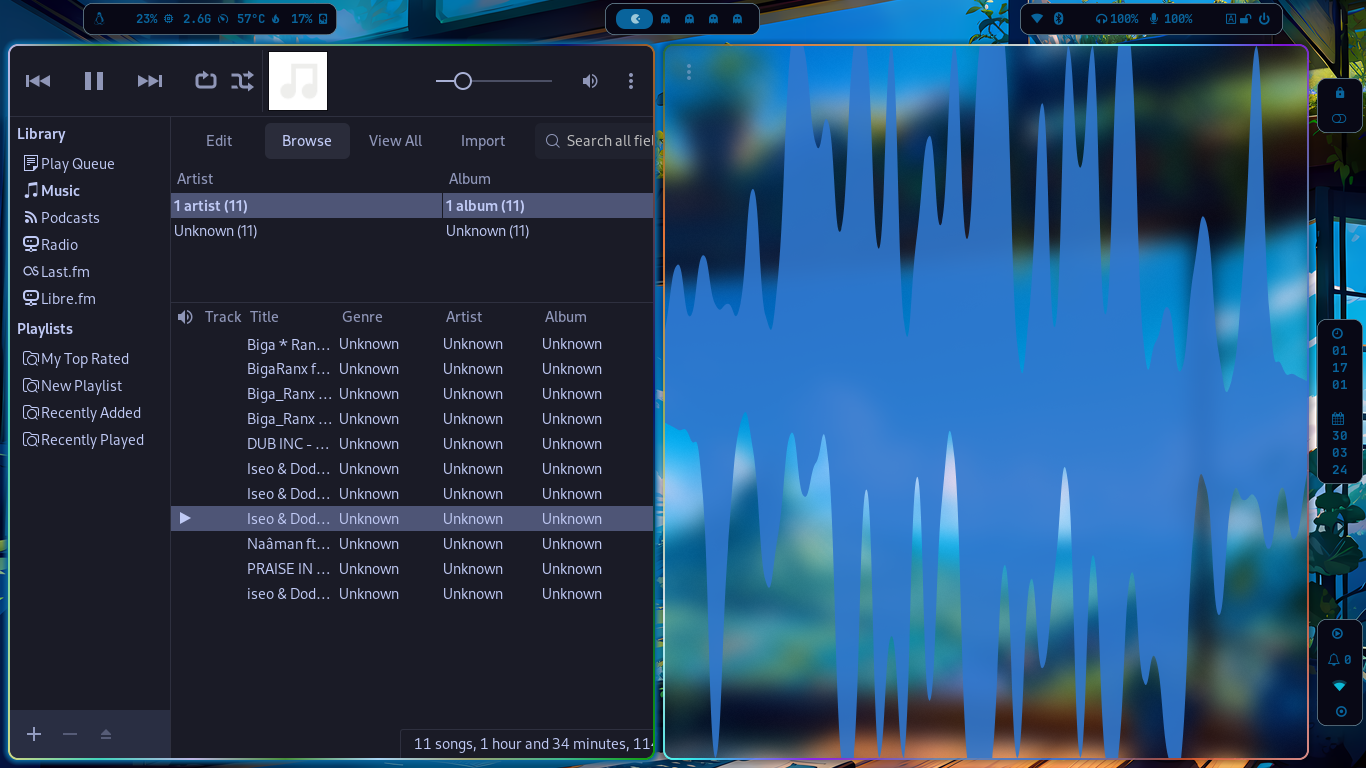1366x768 pixels.
Task: Toggle the crescent moon switch in the top bar
Action: (632, 18)
